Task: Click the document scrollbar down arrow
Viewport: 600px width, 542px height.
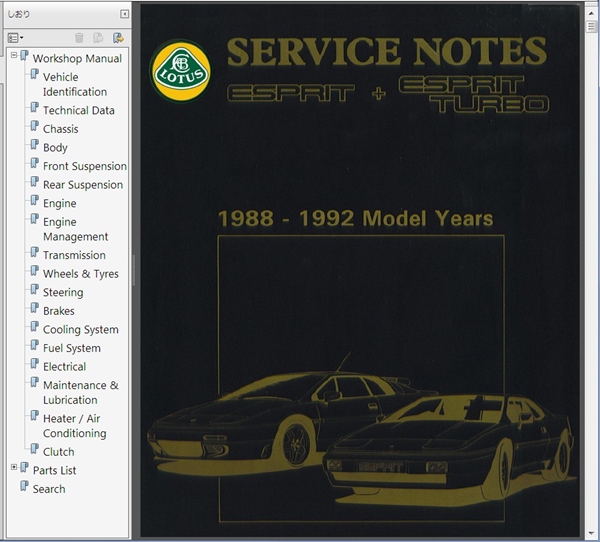Action: [x=592, y=533]
